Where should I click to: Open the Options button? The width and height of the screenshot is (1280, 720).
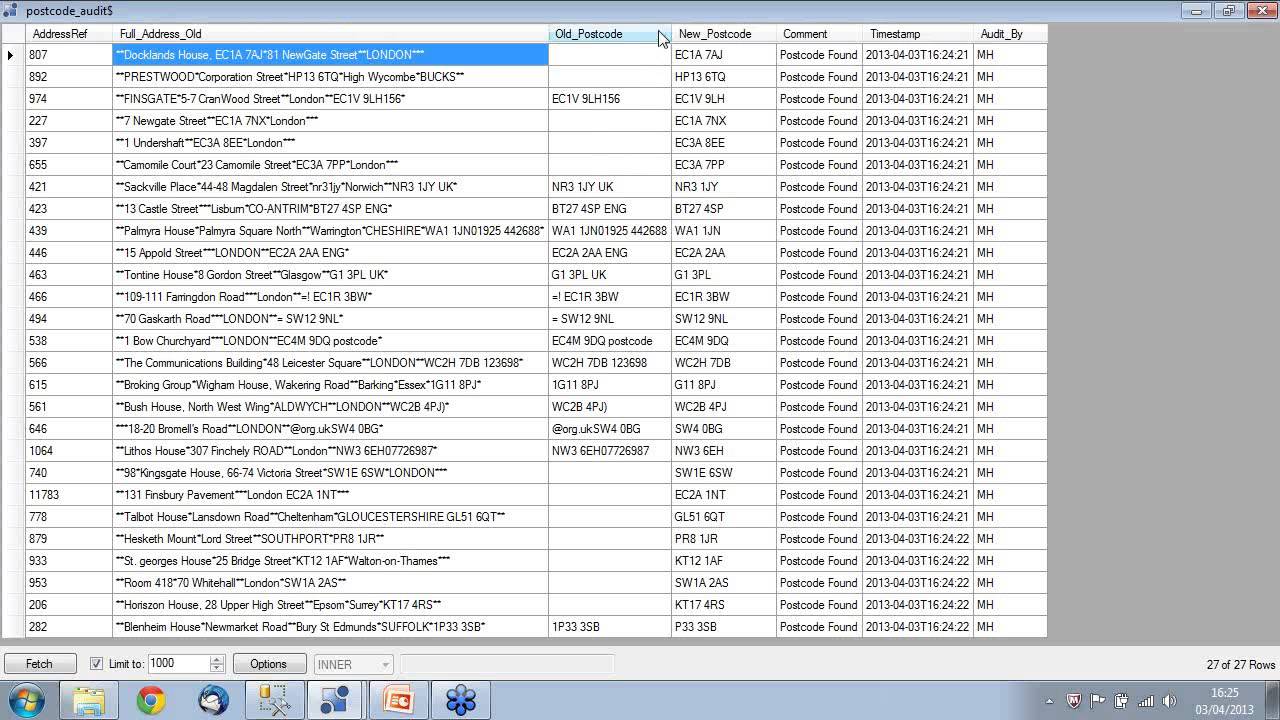click(268, 664)
